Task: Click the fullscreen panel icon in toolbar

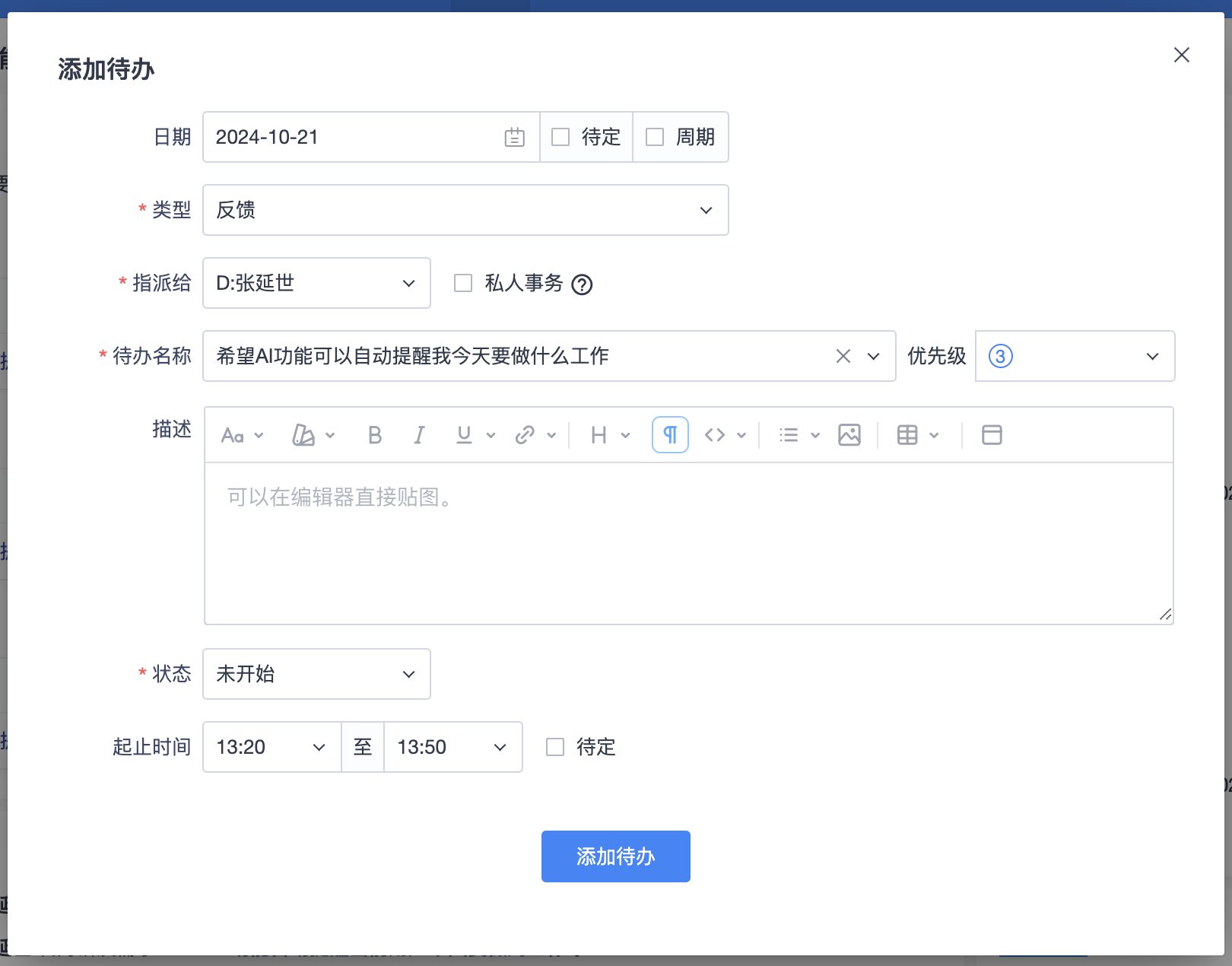Action: (992, 435)
